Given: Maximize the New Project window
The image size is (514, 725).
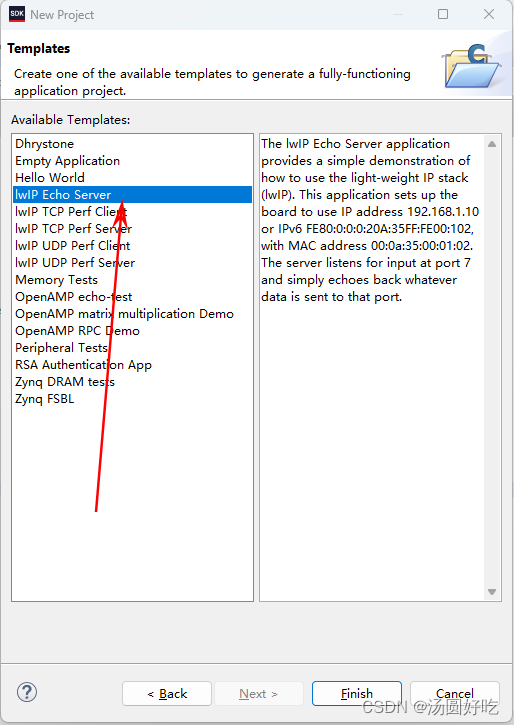Looking at the screenshot, I should [x=443, y=14].
